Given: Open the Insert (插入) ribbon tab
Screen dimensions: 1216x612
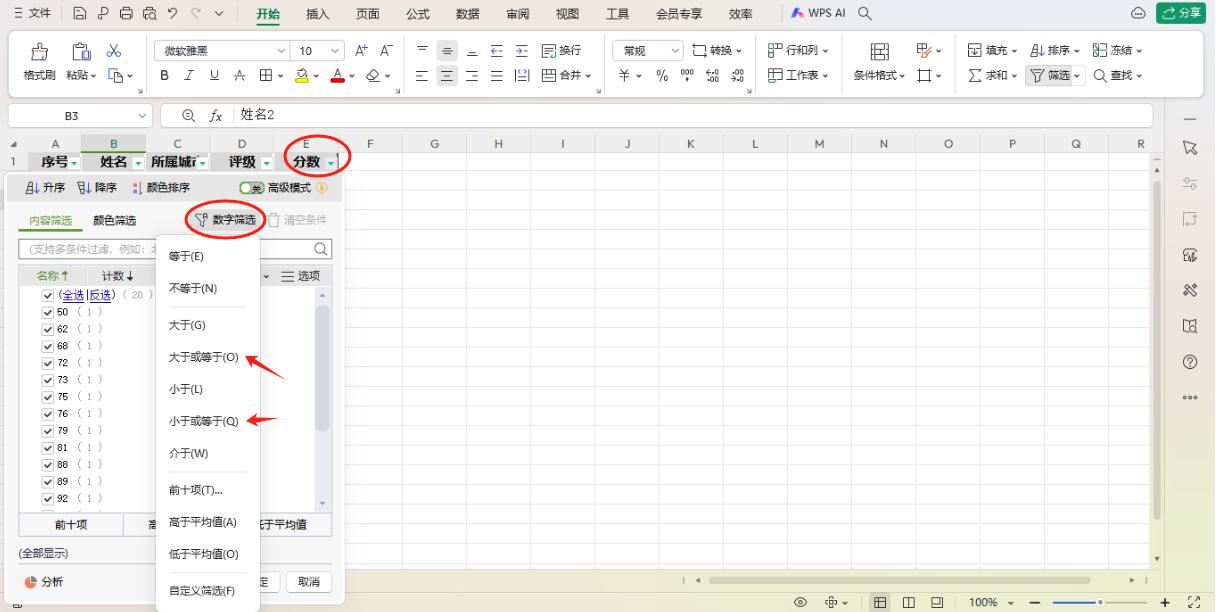Looking at the screenshot, I should [318, 13].
